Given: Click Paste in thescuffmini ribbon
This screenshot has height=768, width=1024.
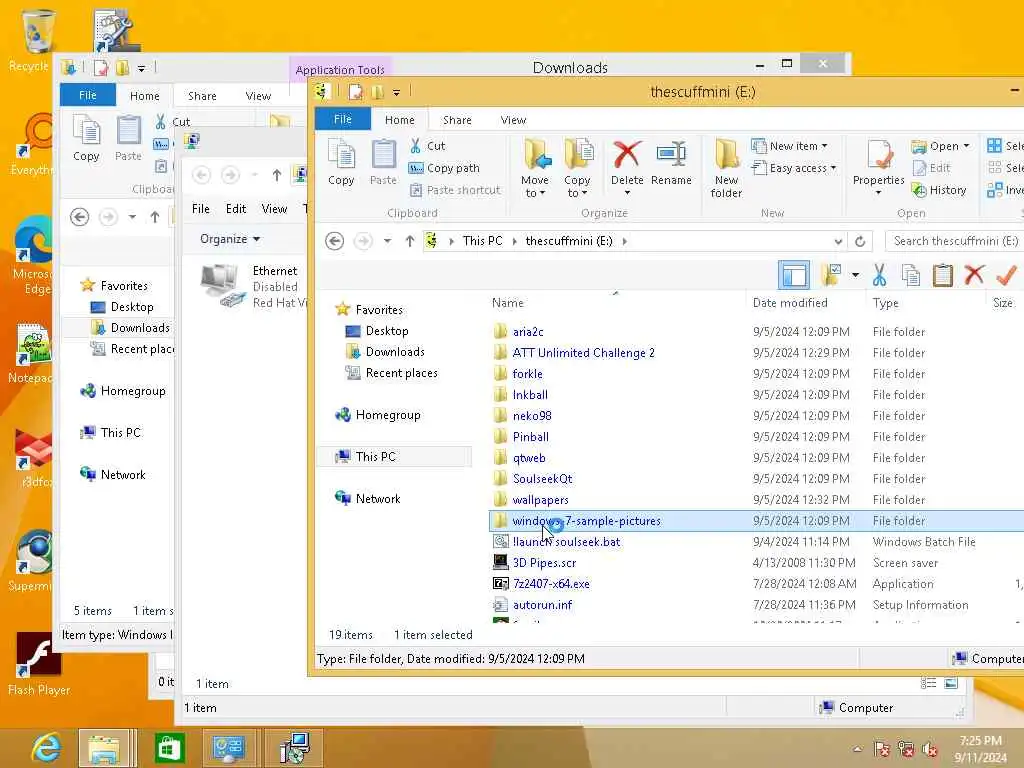Looking at the screenshot, I should pyautogui.click(x=383, y=163).
